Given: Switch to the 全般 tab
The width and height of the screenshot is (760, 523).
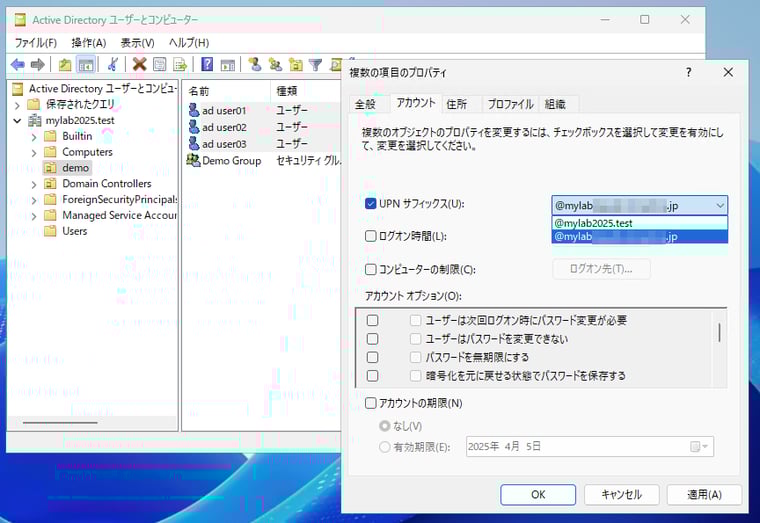Looking at the screenshot, I should click(x=365, y=104).
